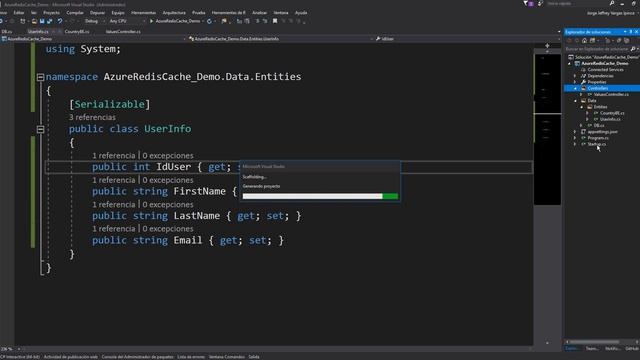Open the Any CPU platform dropdown
The width and height of the screenshot is (640, 360).
tap(127, 21)
